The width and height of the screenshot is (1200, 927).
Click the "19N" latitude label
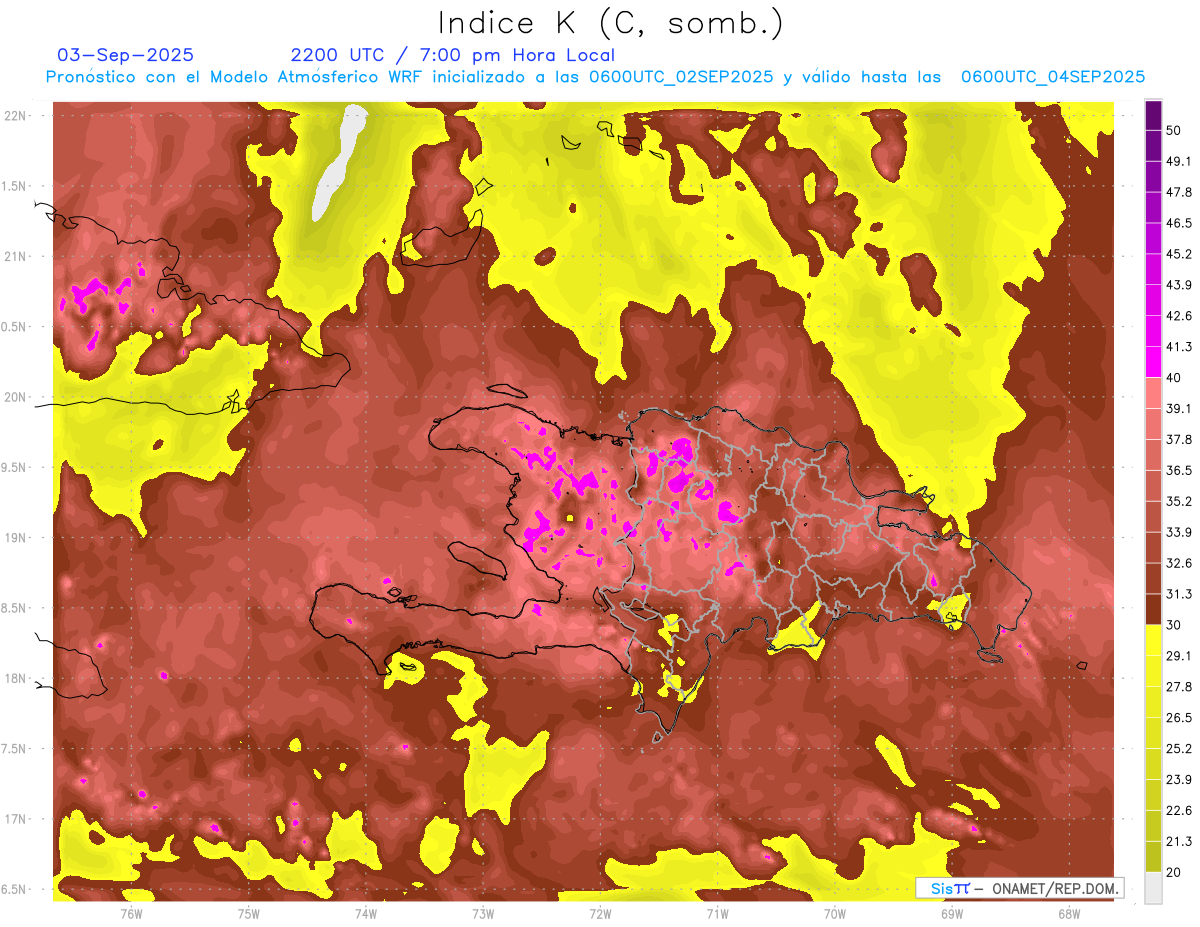pos(15,537)
